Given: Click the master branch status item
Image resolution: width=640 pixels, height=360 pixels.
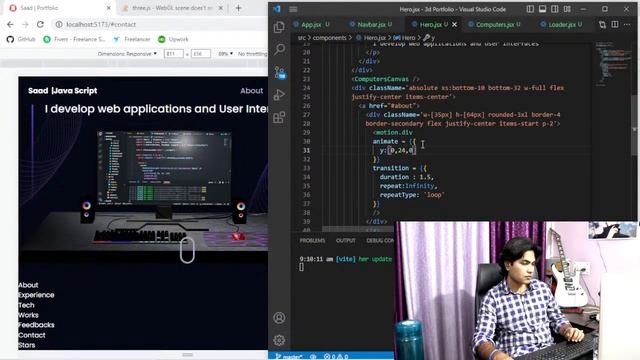Looking at the screenshot, I should tap(289, 356).
